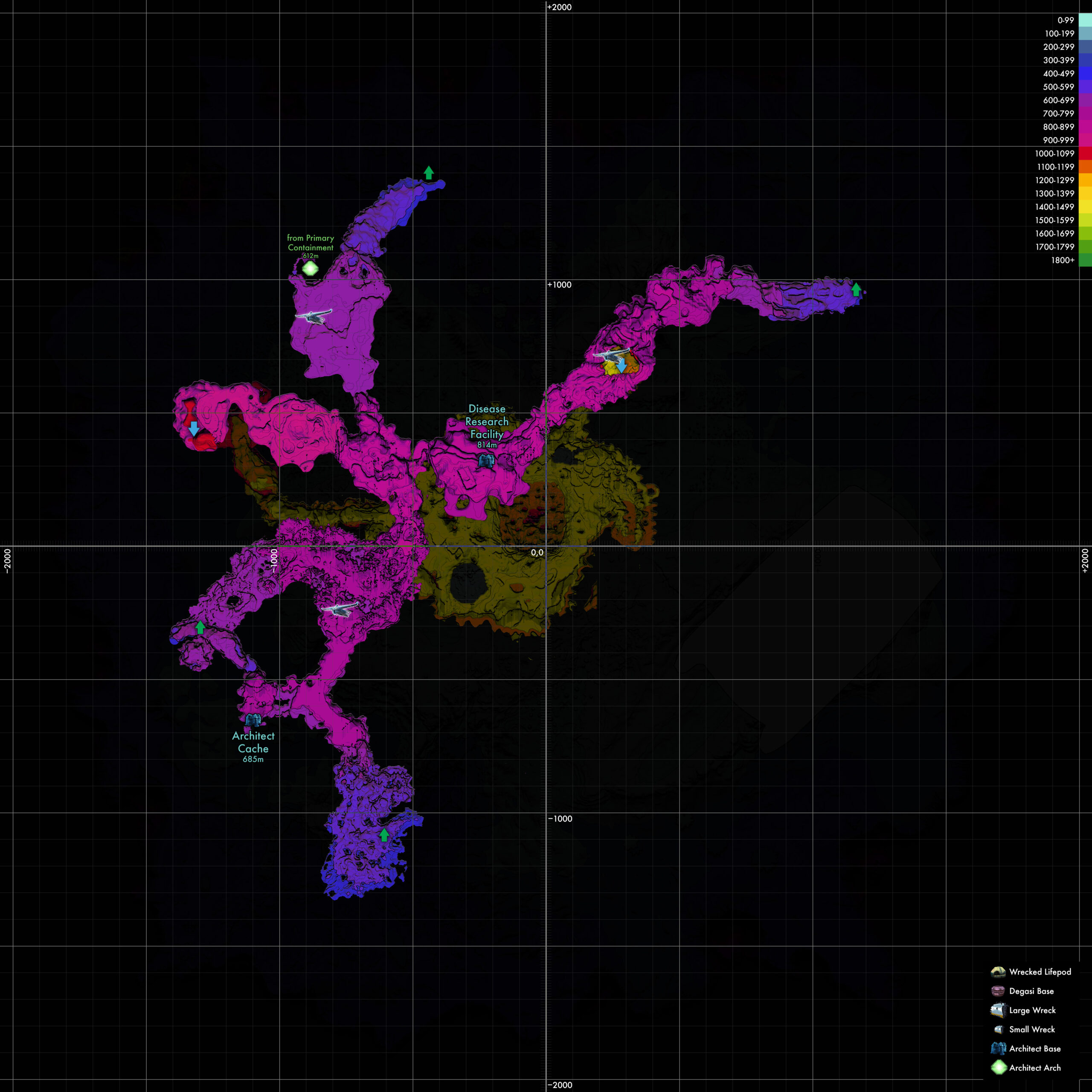Click the 'Wrecked Lifepod' legend text
Image resolution: width=1092 pixels, height=1092 pixels.
click(x=1040, y=972)
